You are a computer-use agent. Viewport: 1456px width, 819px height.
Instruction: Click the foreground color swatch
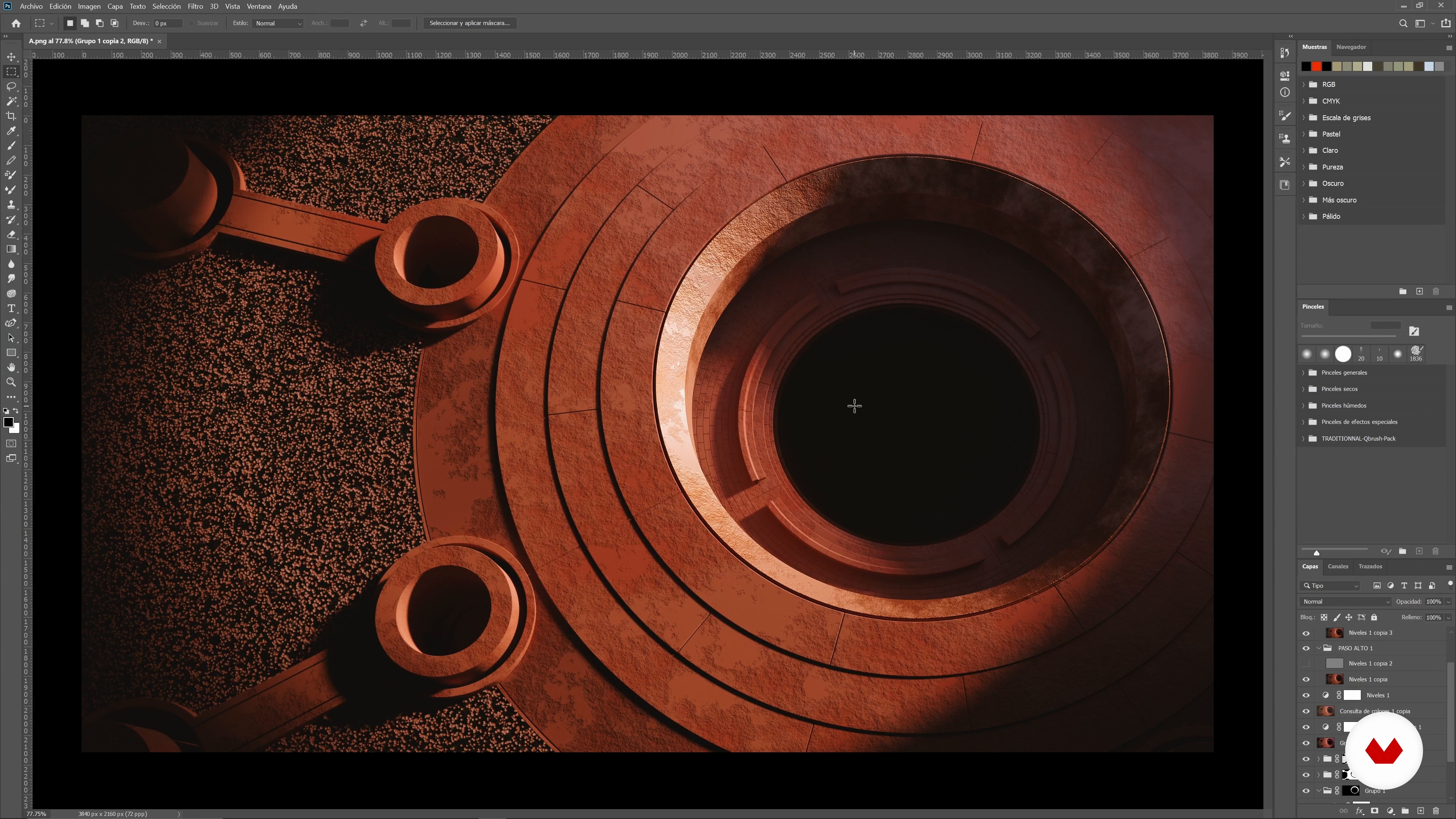click(x=8, y=422)
